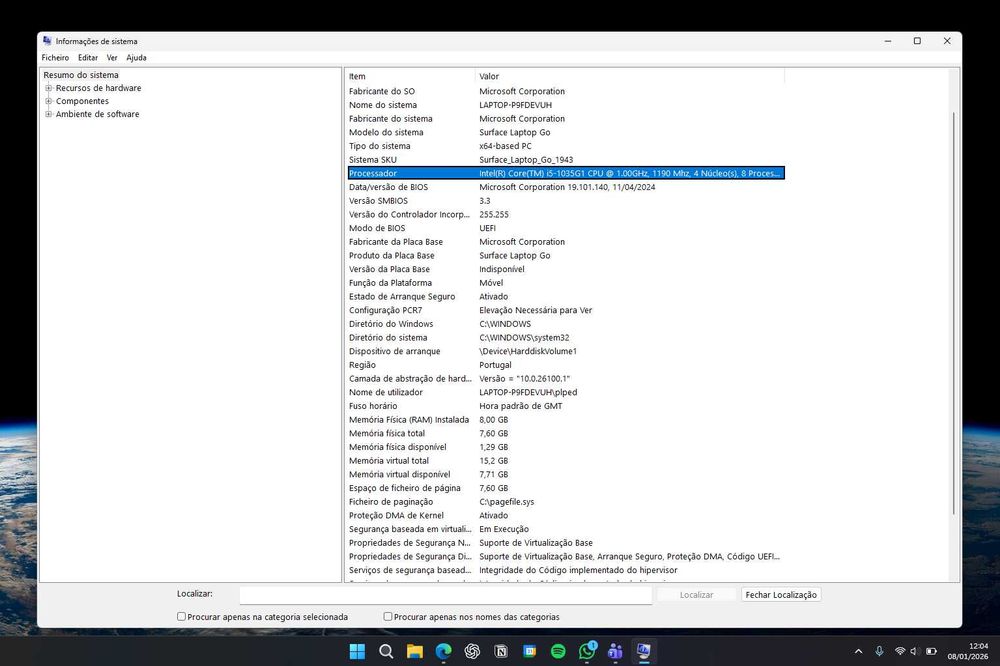The width and height of the screenshot is (1000, 666).
Task: Expand the Componentes tree node
Action: click(x=48, y=101)
